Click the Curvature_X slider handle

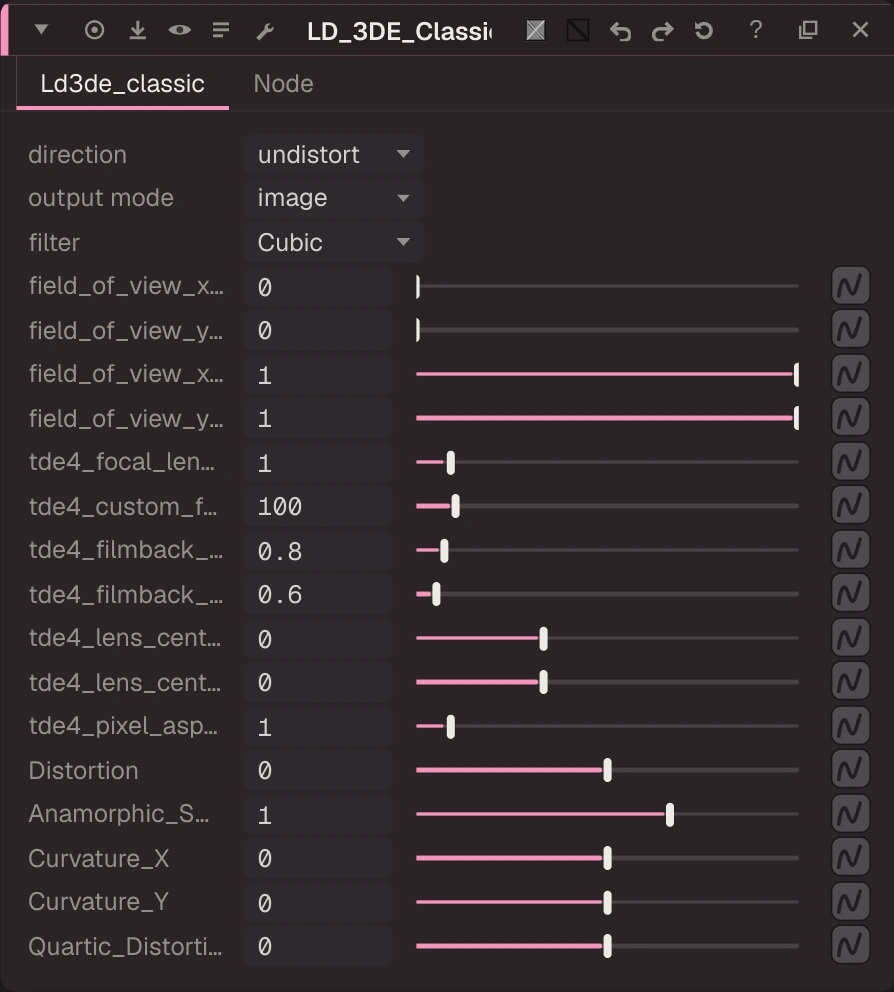(x=607, y=858)
